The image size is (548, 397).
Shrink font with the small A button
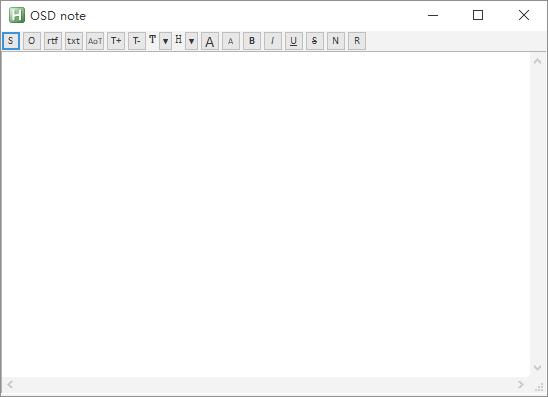tap(231, 41)
